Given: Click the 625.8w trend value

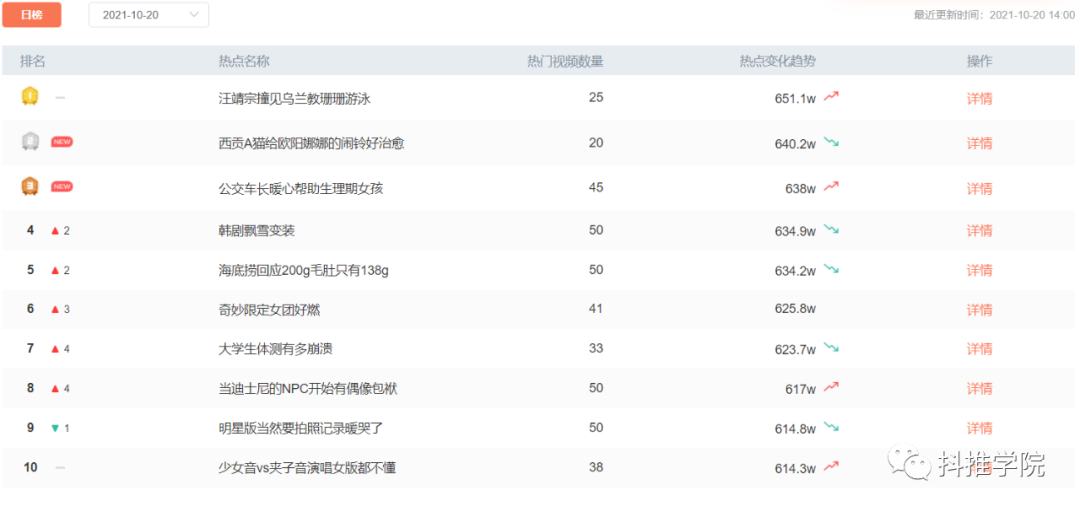Looking at the screenshot, I should tap(796, 309).
